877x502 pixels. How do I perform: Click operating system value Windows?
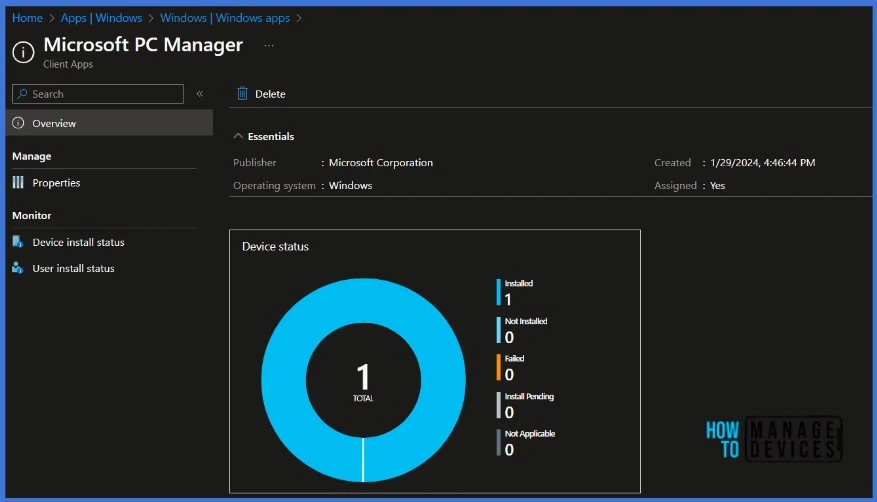pyautogui.click(x=351, y=186)
